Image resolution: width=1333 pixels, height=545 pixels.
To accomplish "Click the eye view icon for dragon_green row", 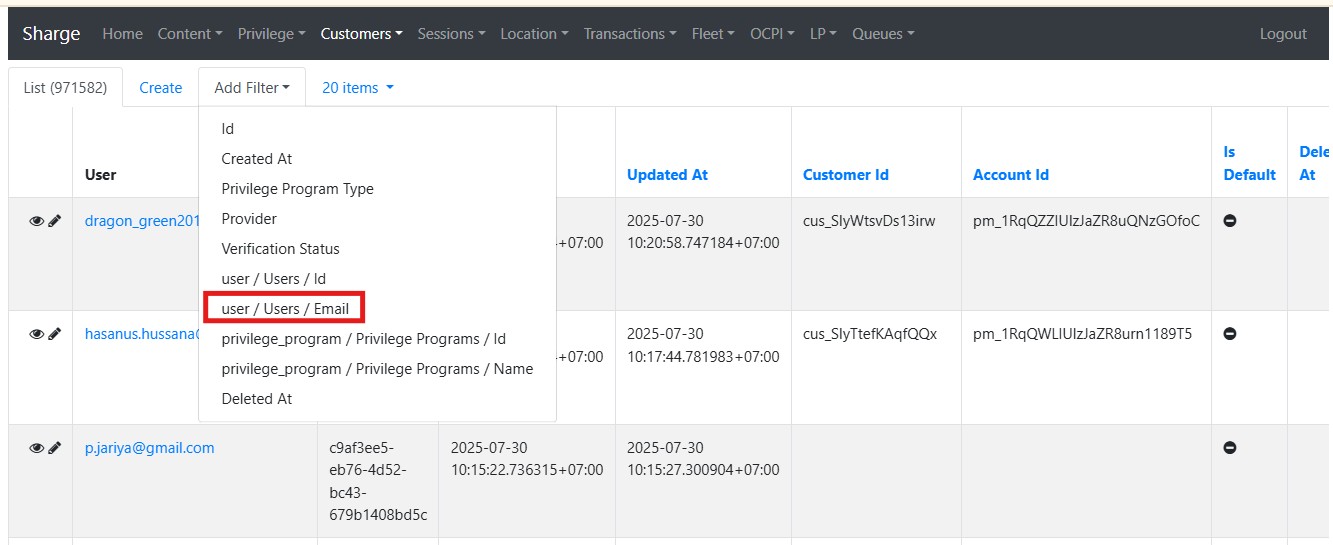I will [36, 221].
